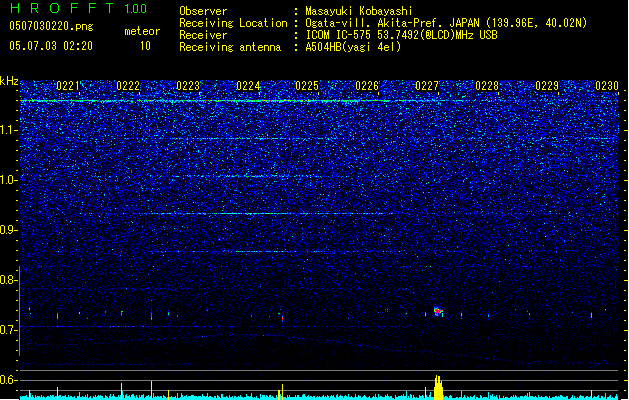Click time marker 0228
The height and width of the screenshot is (400, 629).
click(487, 86)
